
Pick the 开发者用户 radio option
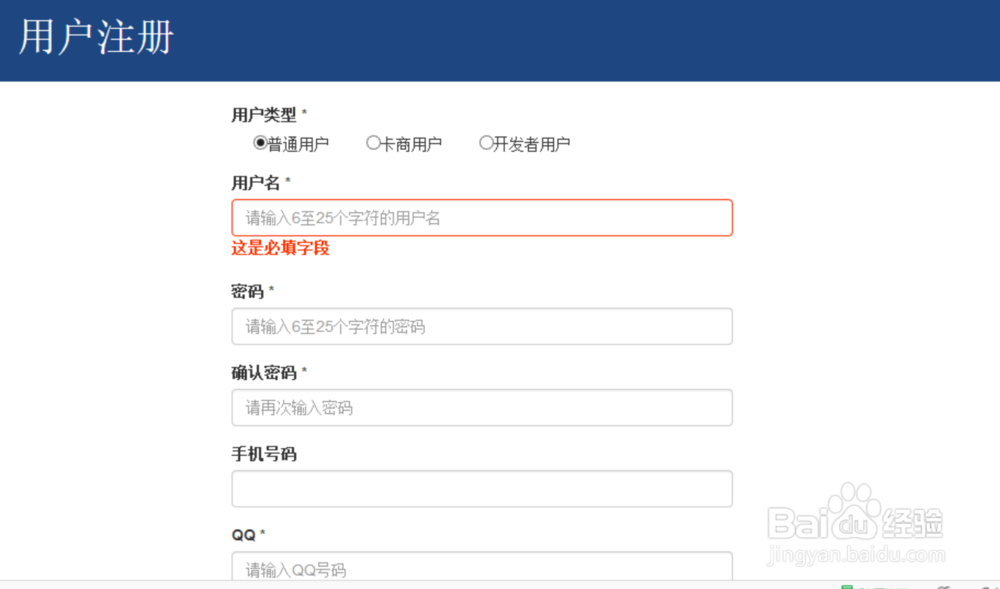[486, 143]
